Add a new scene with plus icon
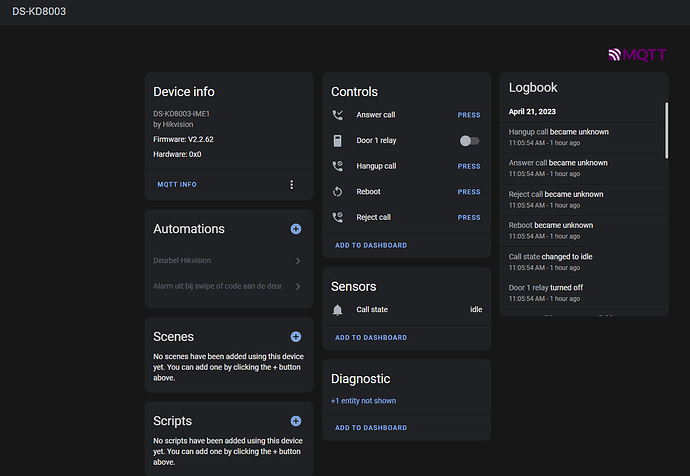 (x=296, y=337)
